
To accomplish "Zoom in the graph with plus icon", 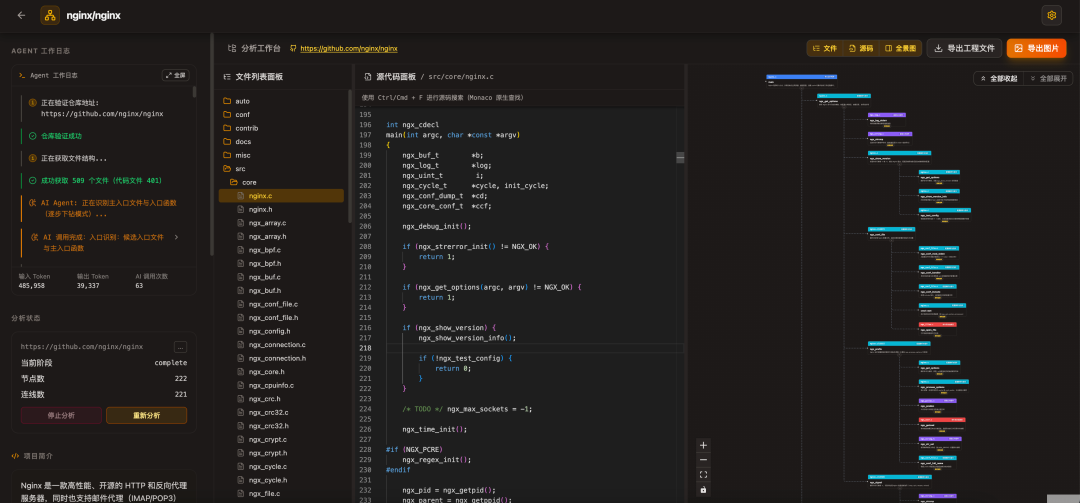I will tap(703, 445).
